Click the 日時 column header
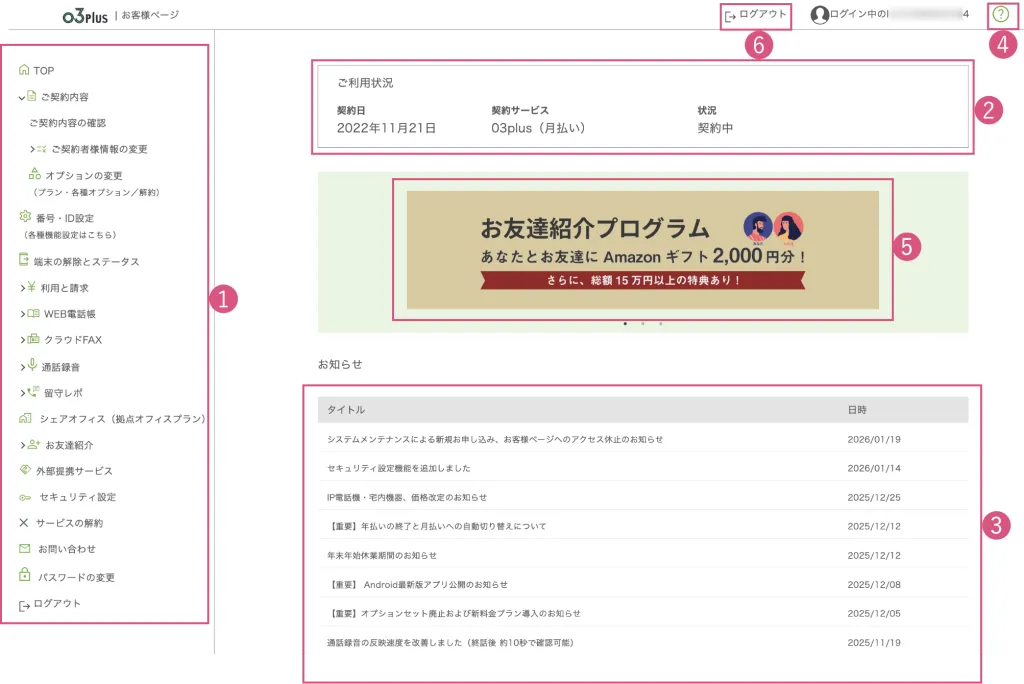 click(857, 410)
